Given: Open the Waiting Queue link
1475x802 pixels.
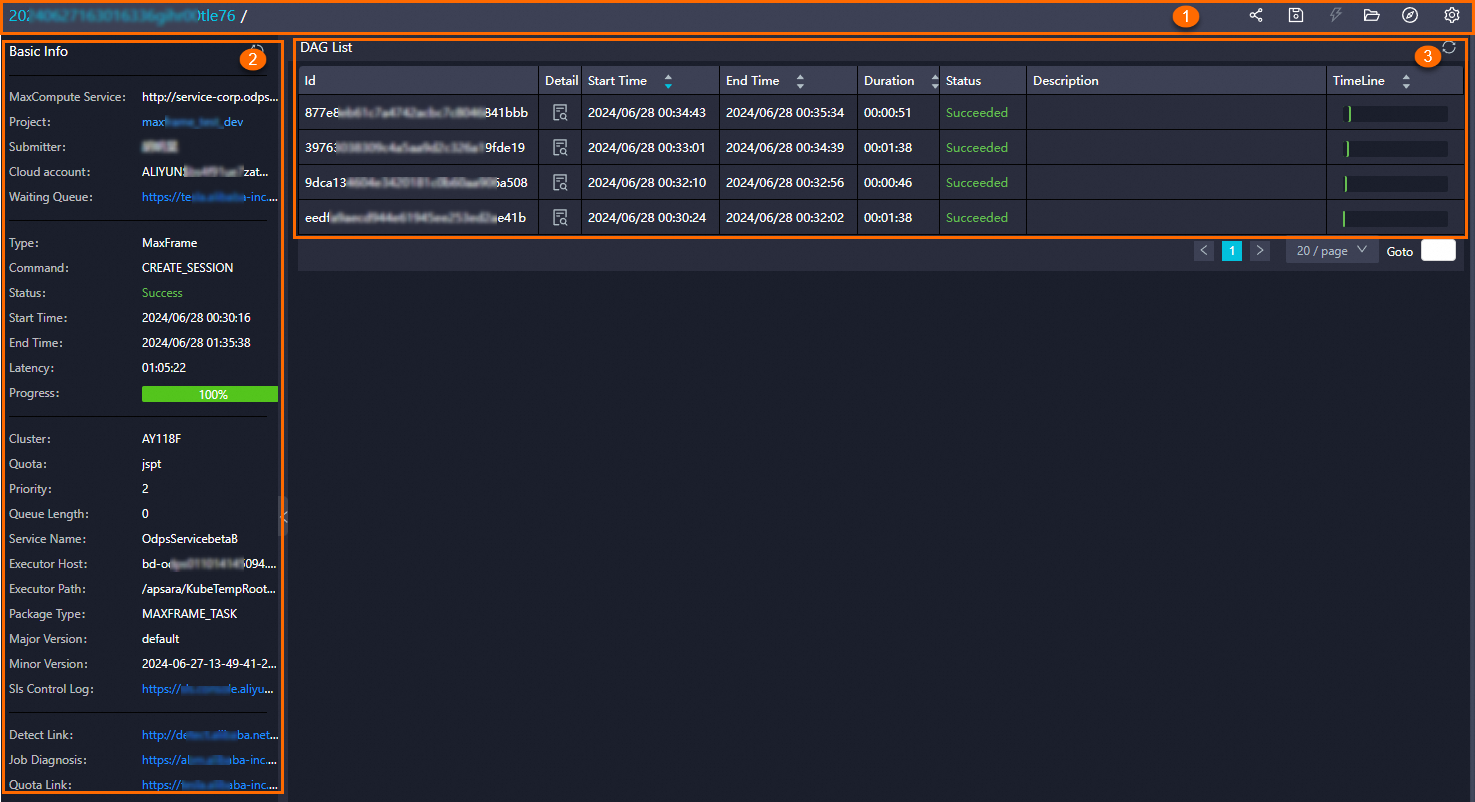Looking at the screenshot, I should [210, 197].
